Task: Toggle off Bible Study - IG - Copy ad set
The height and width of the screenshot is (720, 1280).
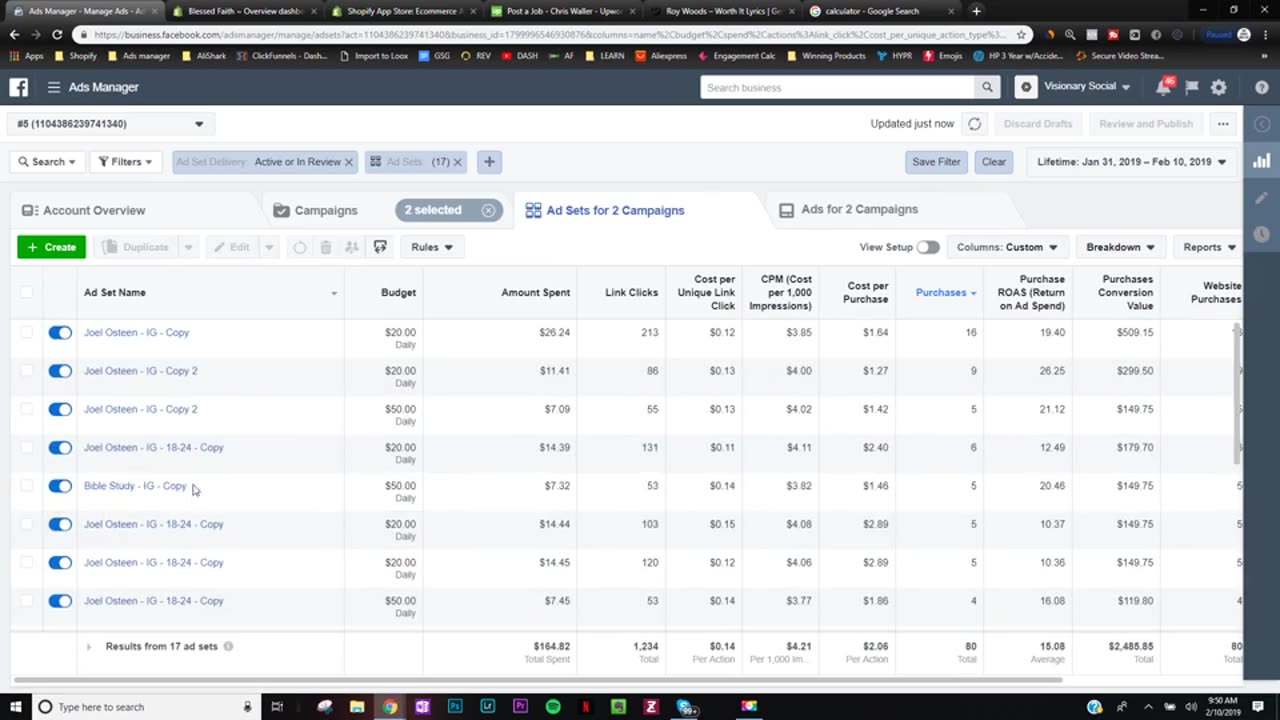Action: tap(60, 486)
